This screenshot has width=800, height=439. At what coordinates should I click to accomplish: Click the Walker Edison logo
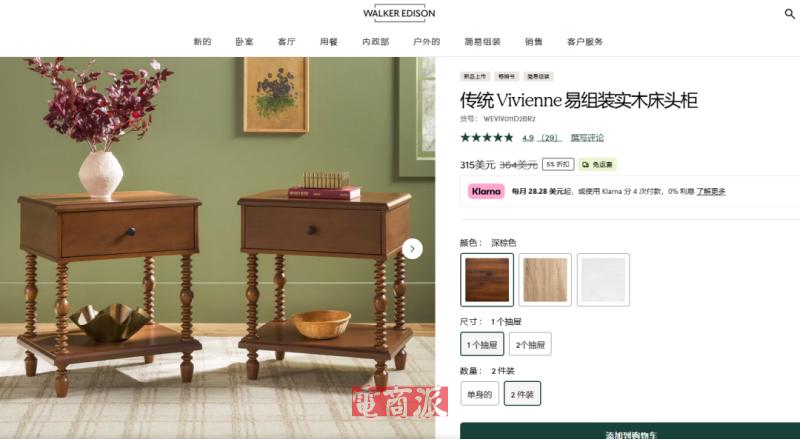(399, 14)
